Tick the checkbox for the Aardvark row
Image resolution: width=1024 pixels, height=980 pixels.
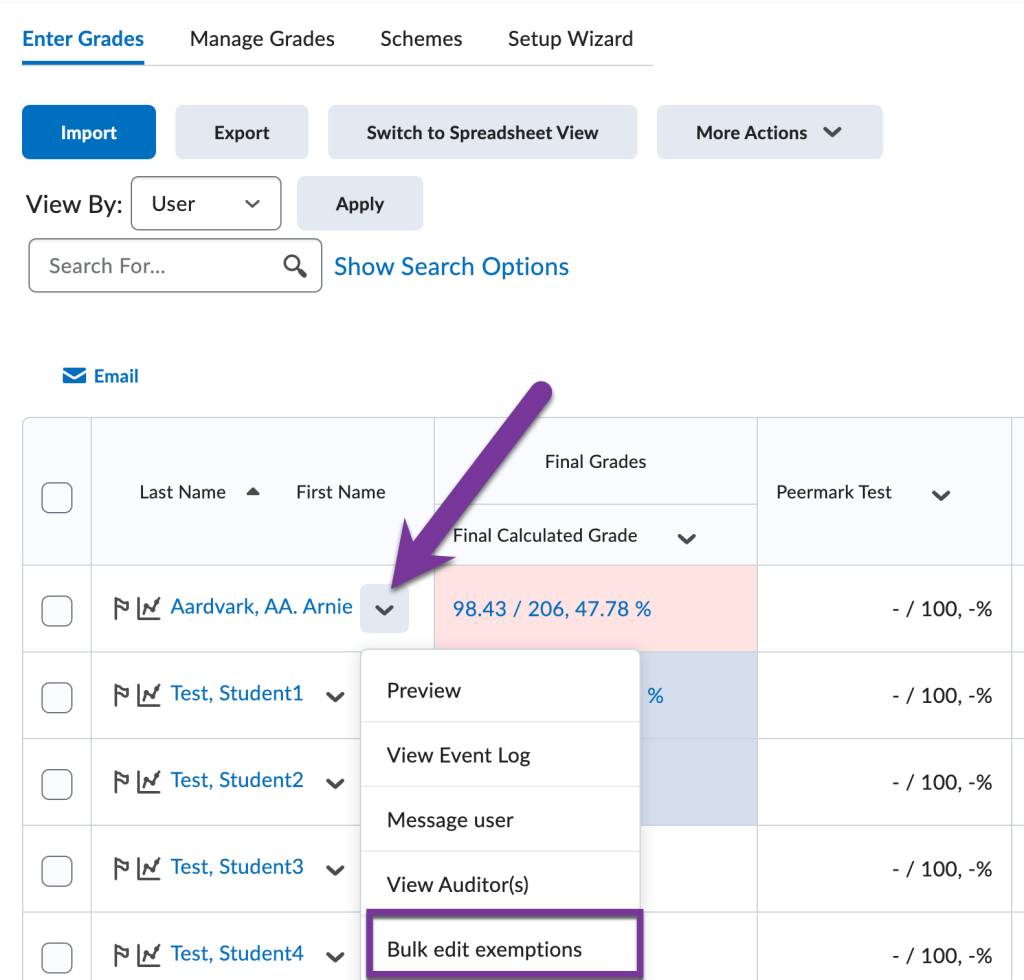click(57, 610)
